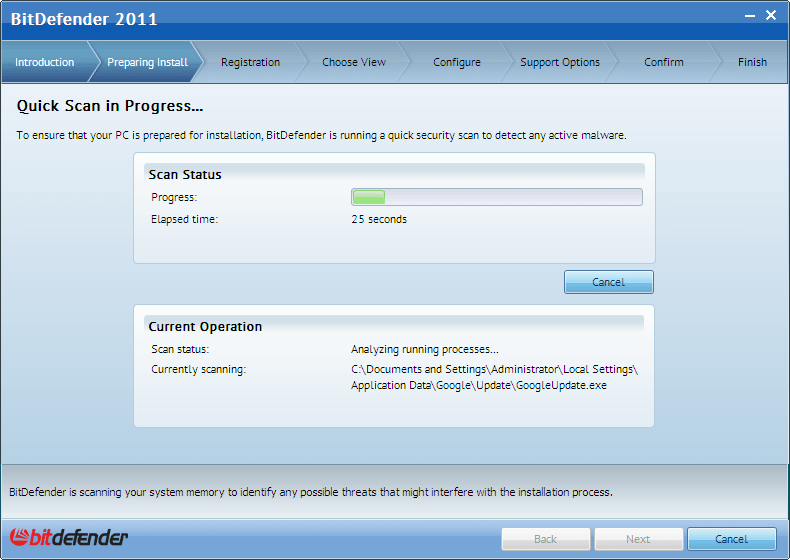Click the BitDefender 2011 window title
This screenshot has height=560, width=790.
pos(84,19)
